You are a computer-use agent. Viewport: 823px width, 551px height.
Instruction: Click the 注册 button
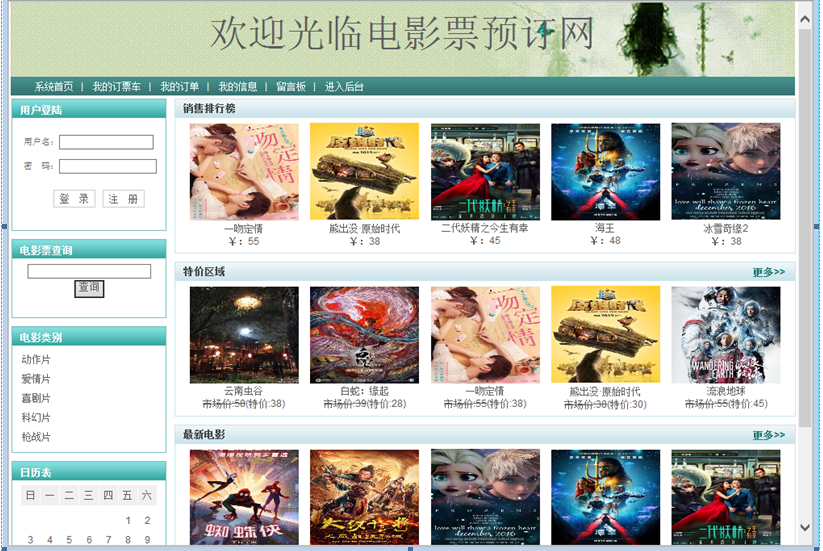(x=123, y=199)
